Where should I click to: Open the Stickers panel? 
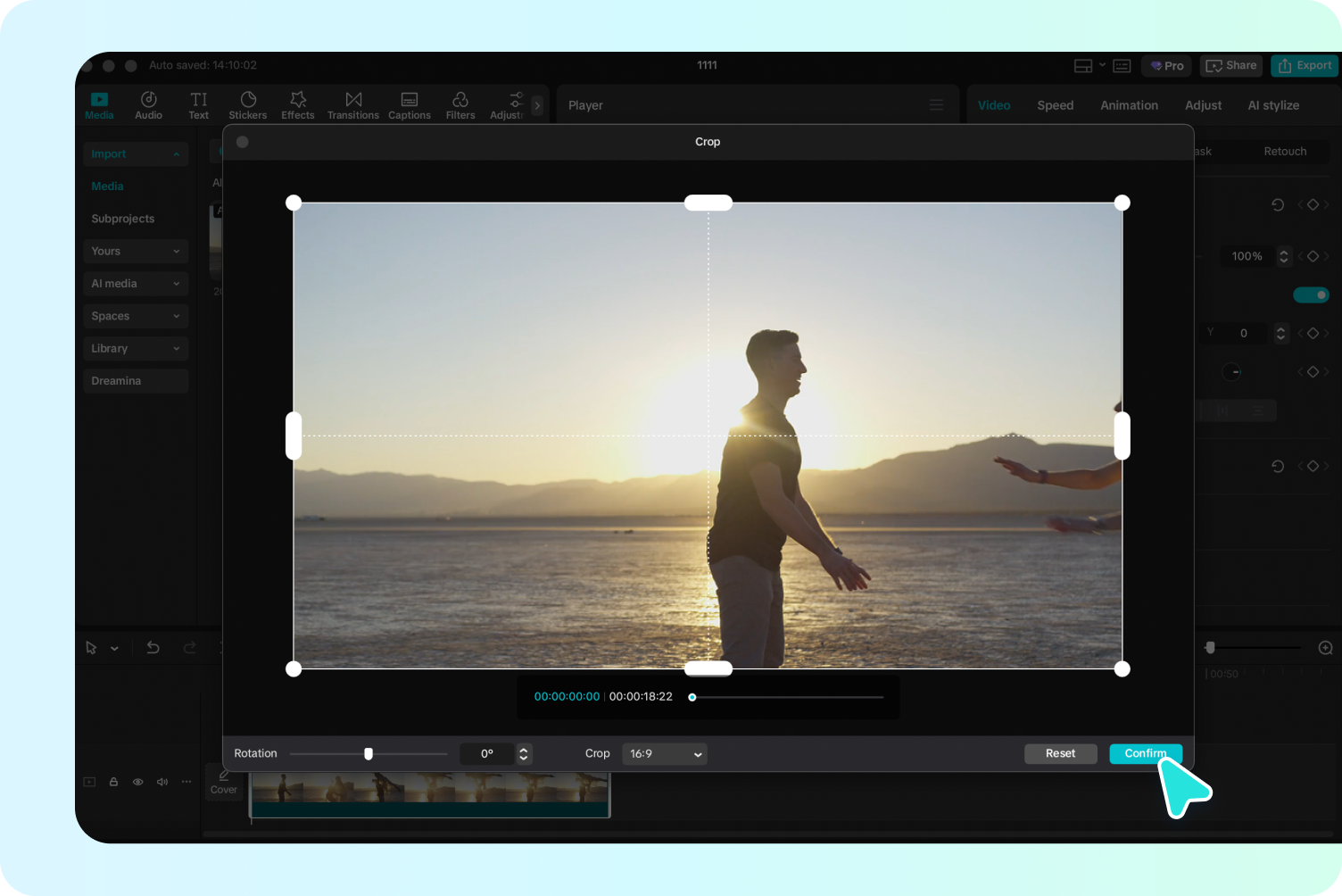[247, 104]
